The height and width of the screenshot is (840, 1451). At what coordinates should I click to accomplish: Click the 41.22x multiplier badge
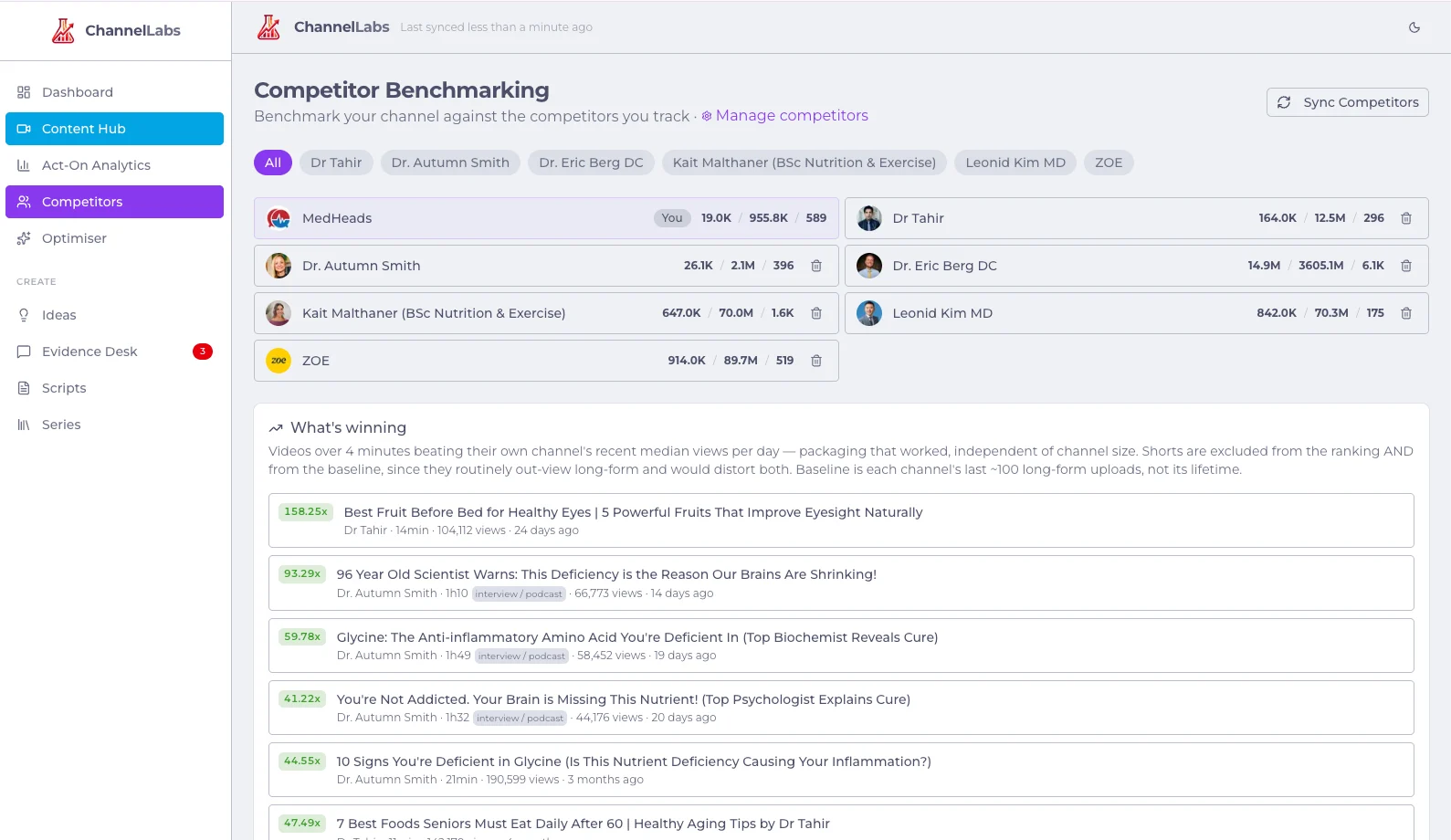(302, 699)
